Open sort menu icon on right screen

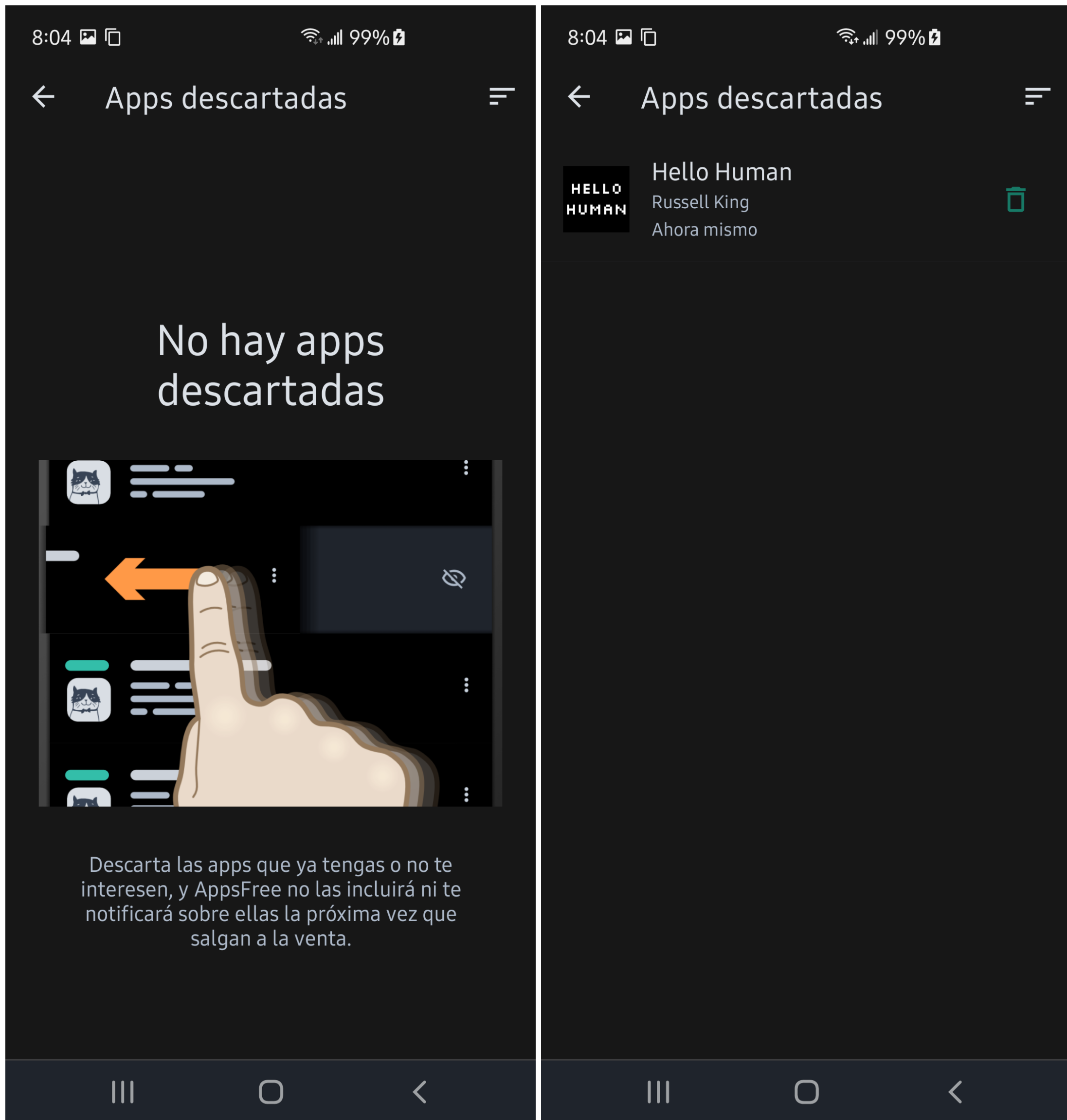tap(1037, 97)
